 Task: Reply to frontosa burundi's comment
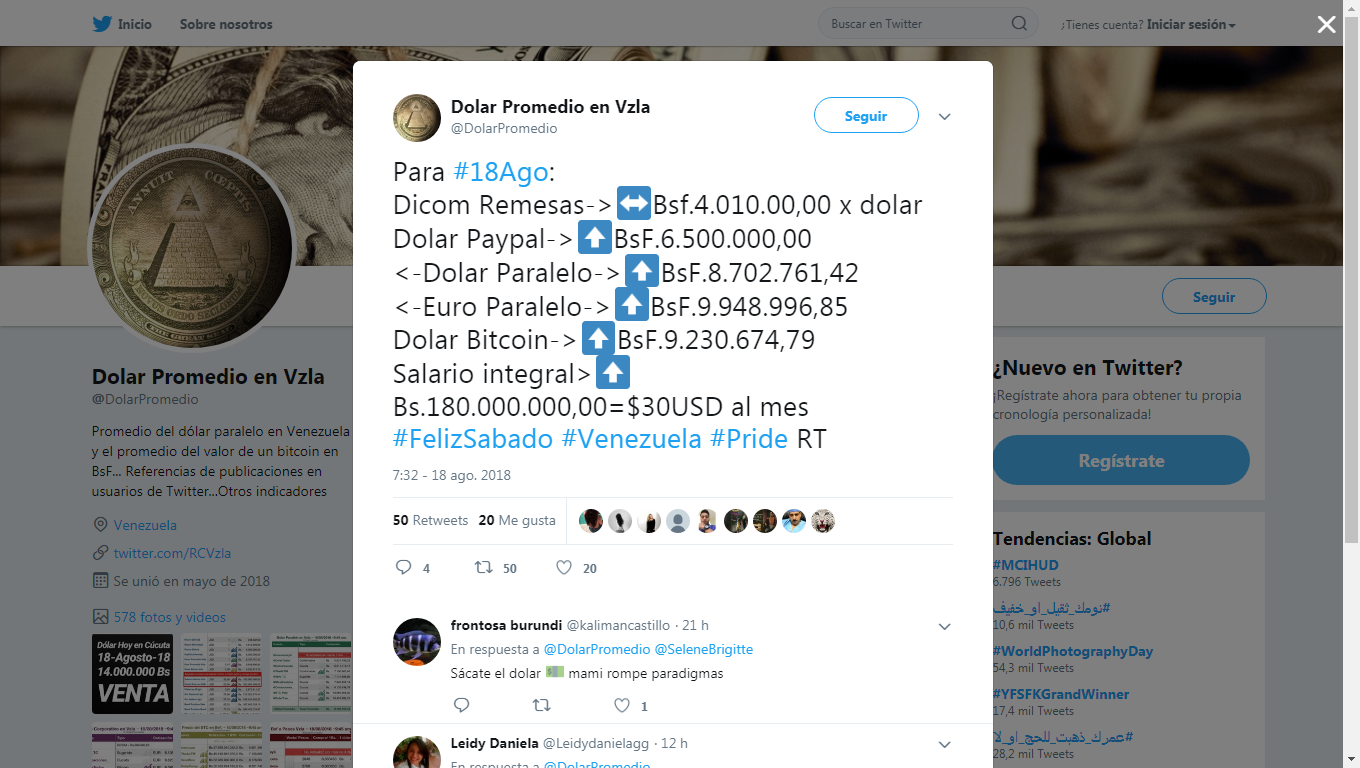pos(461,705)
